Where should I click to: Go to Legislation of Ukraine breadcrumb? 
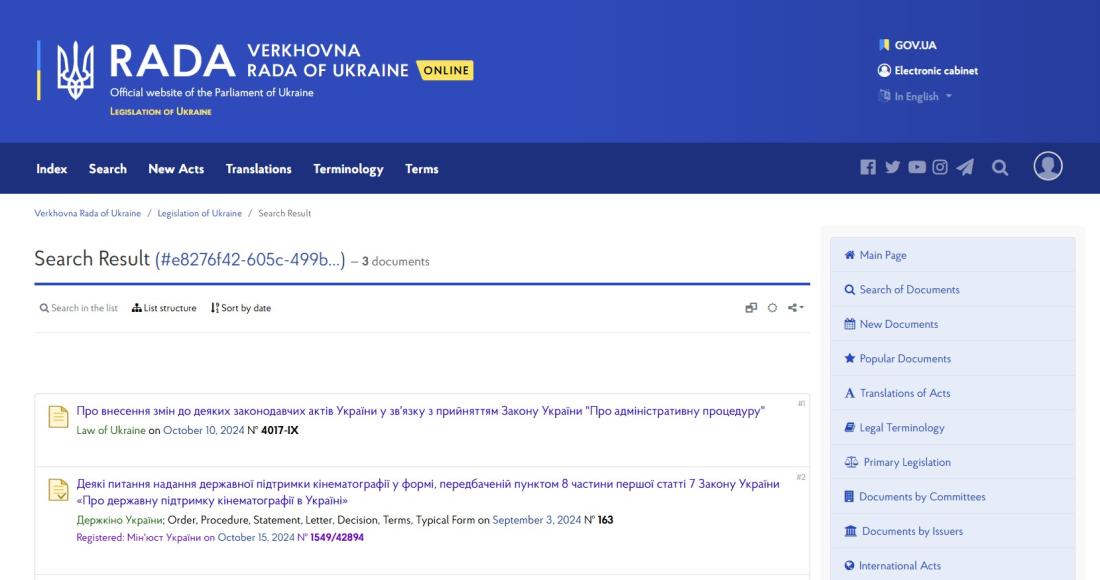click(x=199, y=213)
